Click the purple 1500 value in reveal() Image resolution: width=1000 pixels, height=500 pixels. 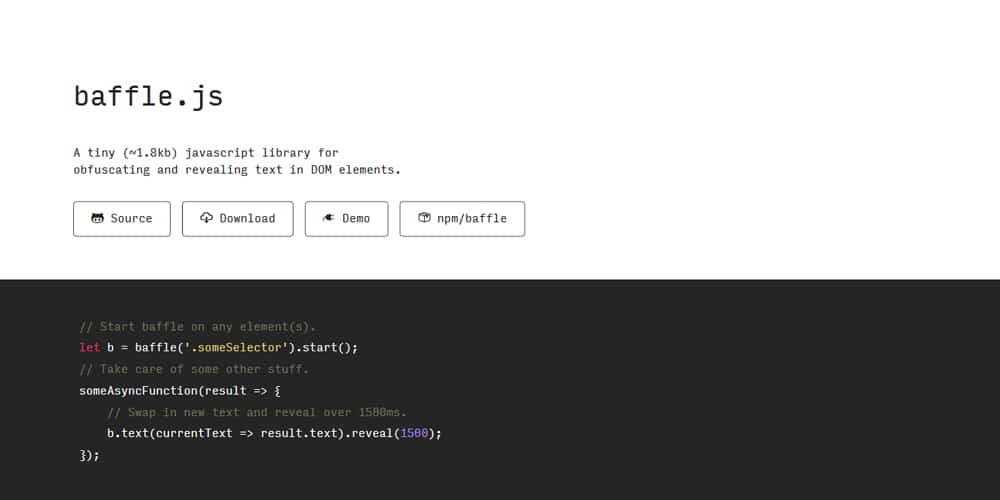414,434
